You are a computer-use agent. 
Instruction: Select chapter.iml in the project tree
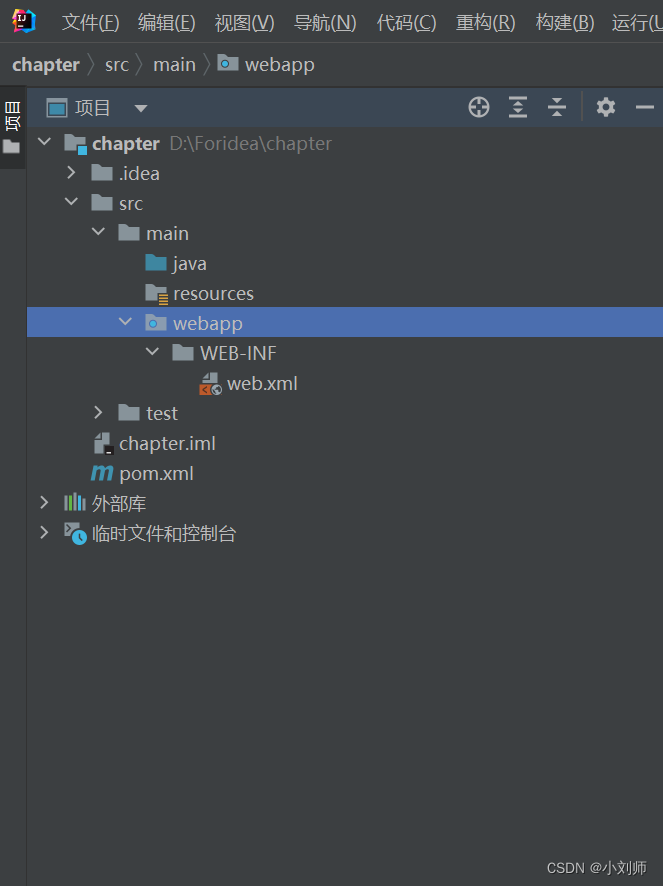166,442
